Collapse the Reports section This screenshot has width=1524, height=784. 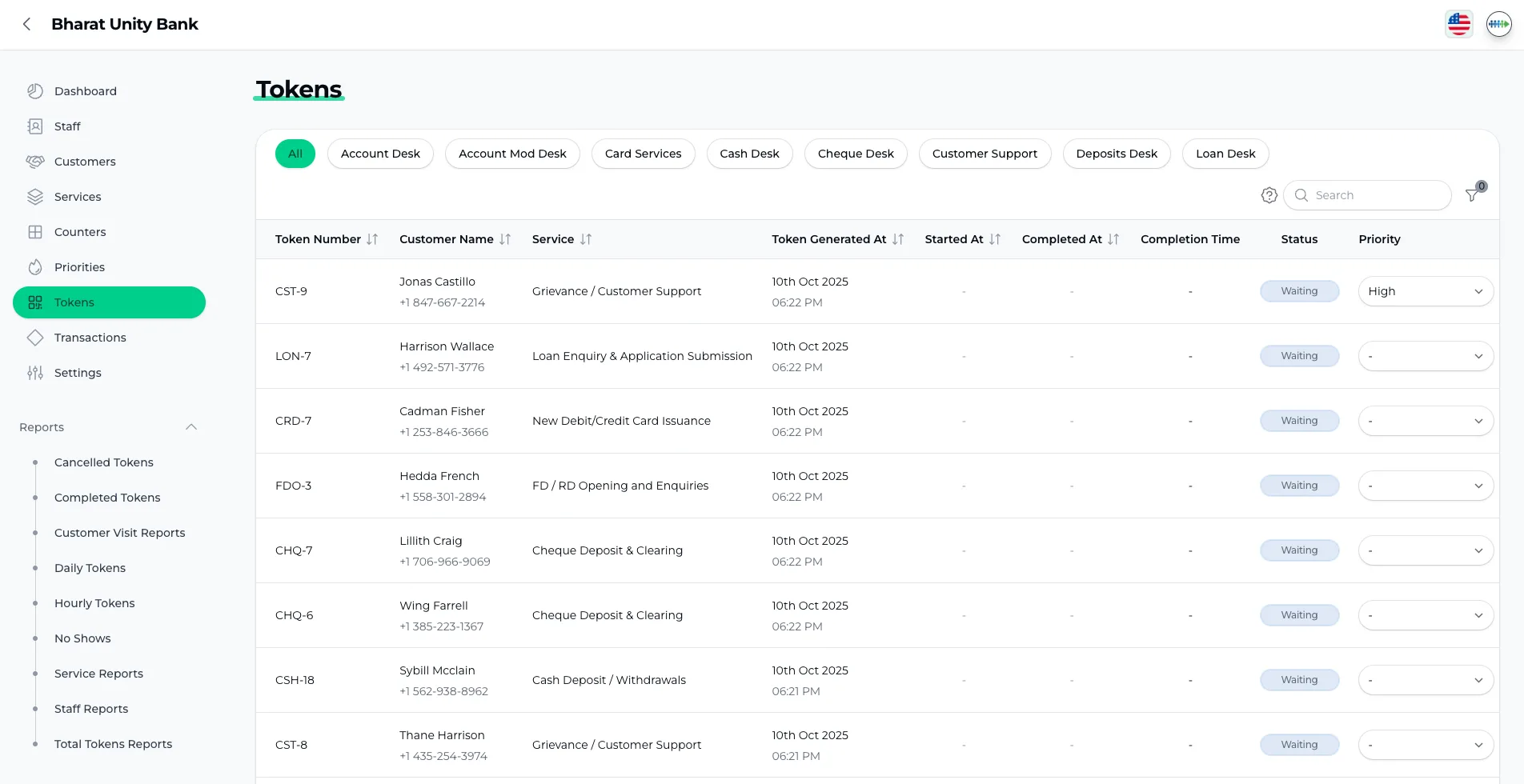[191, 427]
